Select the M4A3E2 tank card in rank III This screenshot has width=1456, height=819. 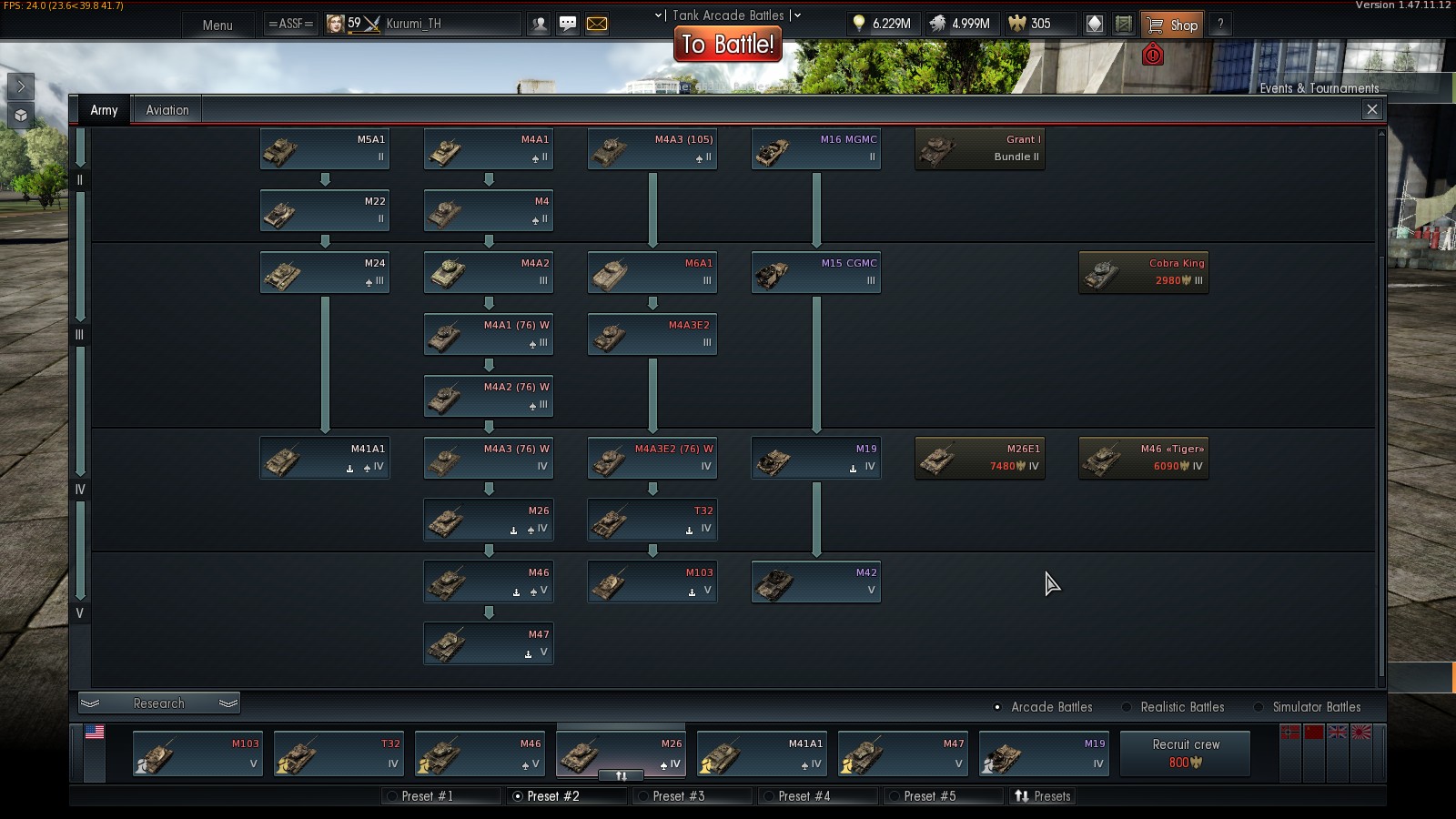coord(652,335)
